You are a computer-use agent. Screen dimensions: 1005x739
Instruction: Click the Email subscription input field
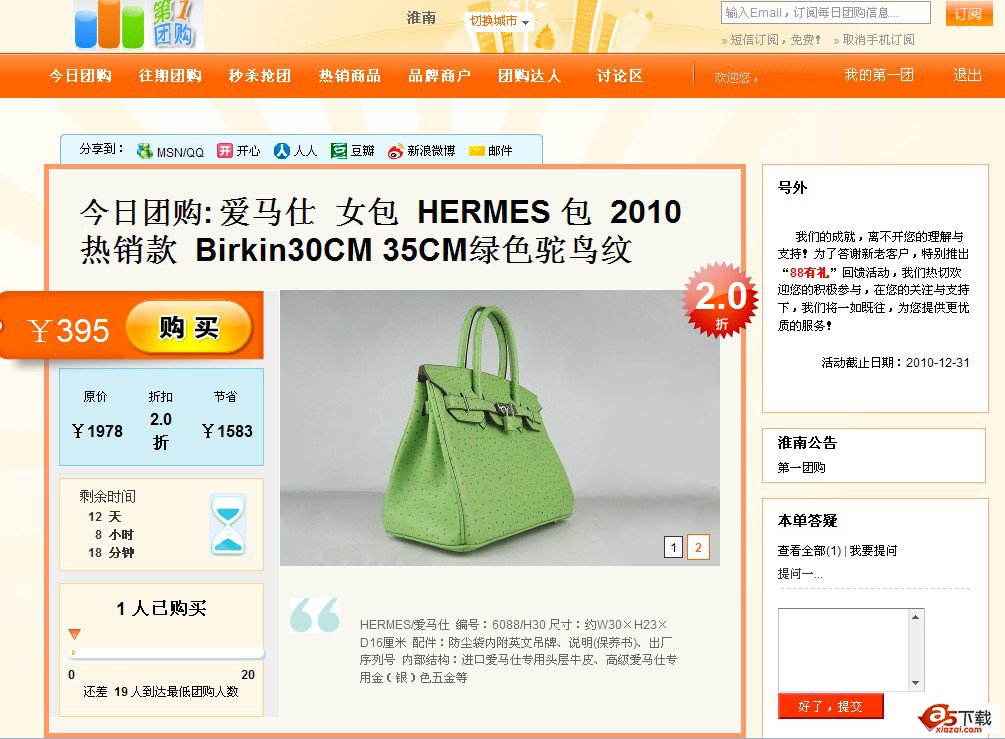(826, 12)
